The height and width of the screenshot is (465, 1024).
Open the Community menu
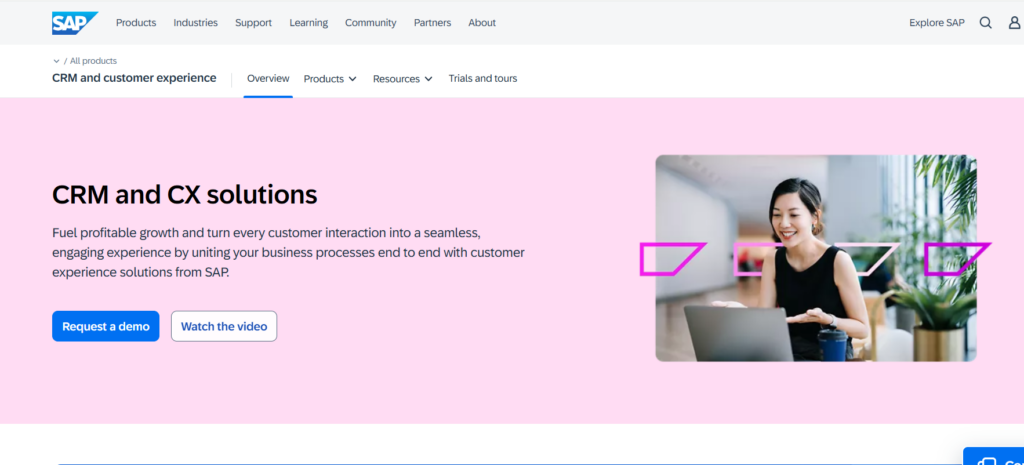(x=370, y=23)
